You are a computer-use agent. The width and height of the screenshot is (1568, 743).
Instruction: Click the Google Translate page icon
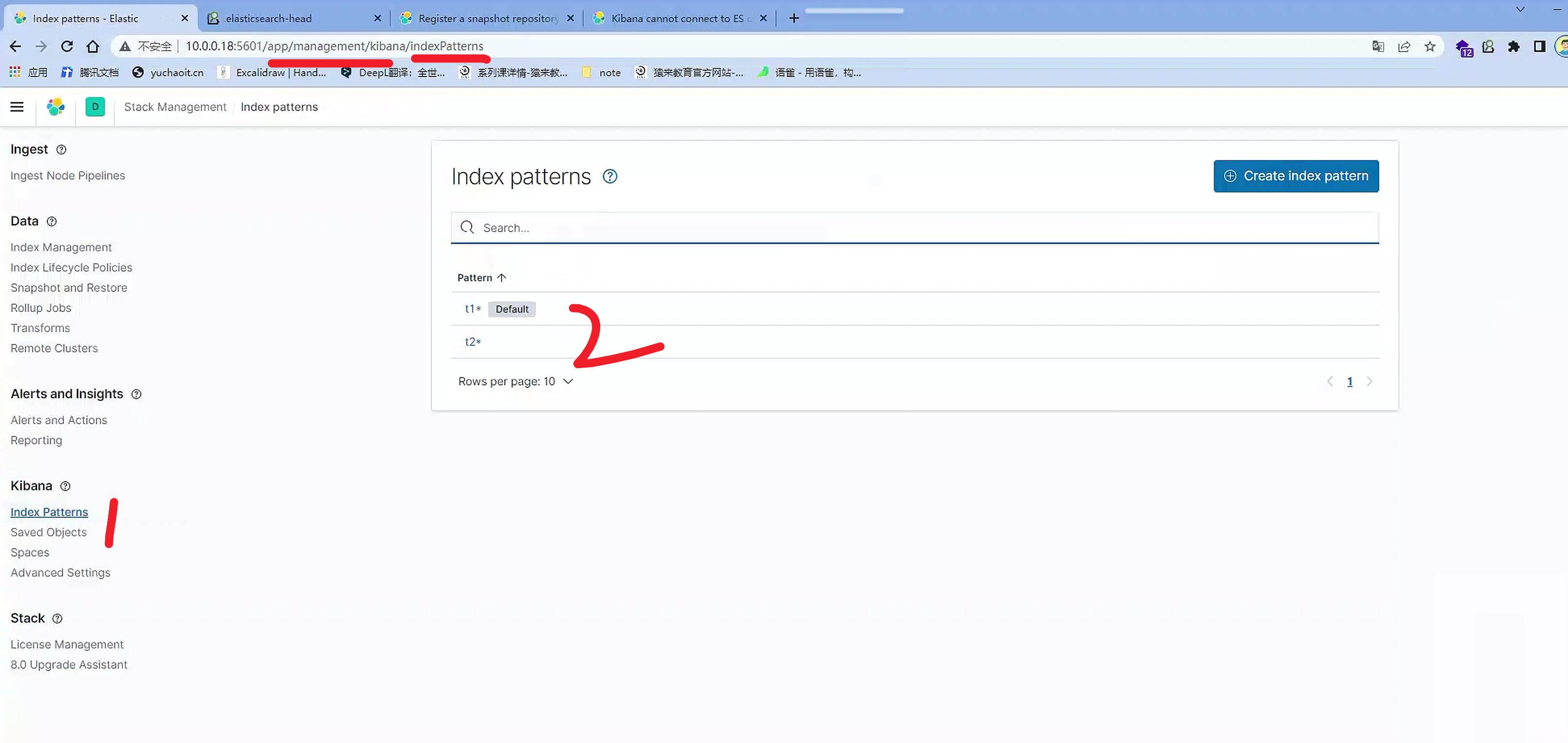(1378, 46)
